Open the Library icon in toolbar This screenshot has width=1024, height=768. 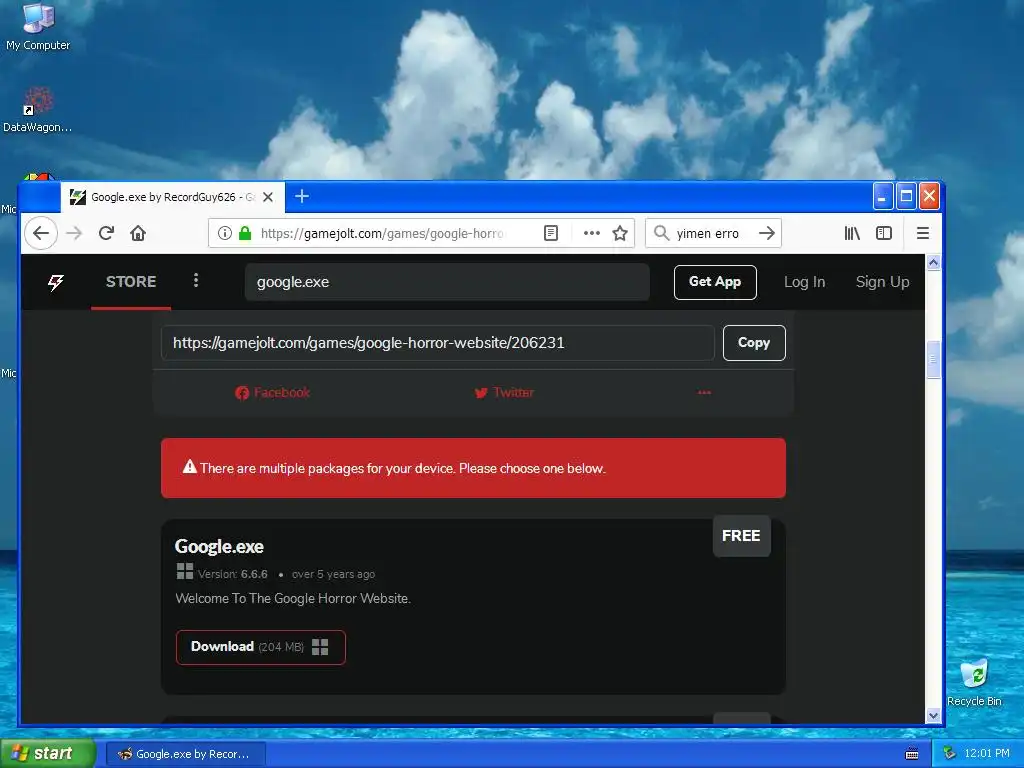[x=852, y=233]
